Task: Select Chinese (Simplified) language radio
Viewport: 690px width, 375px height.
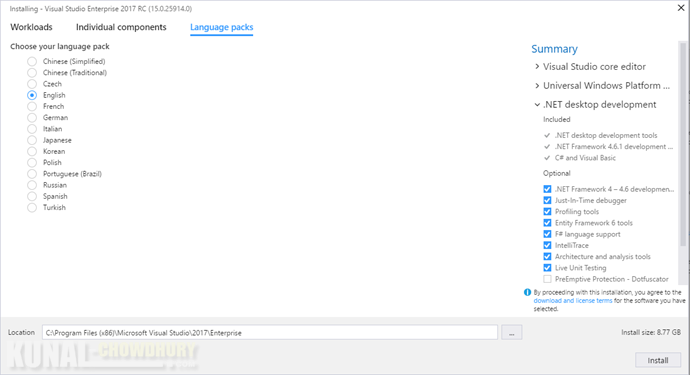Action: point(32,61)
